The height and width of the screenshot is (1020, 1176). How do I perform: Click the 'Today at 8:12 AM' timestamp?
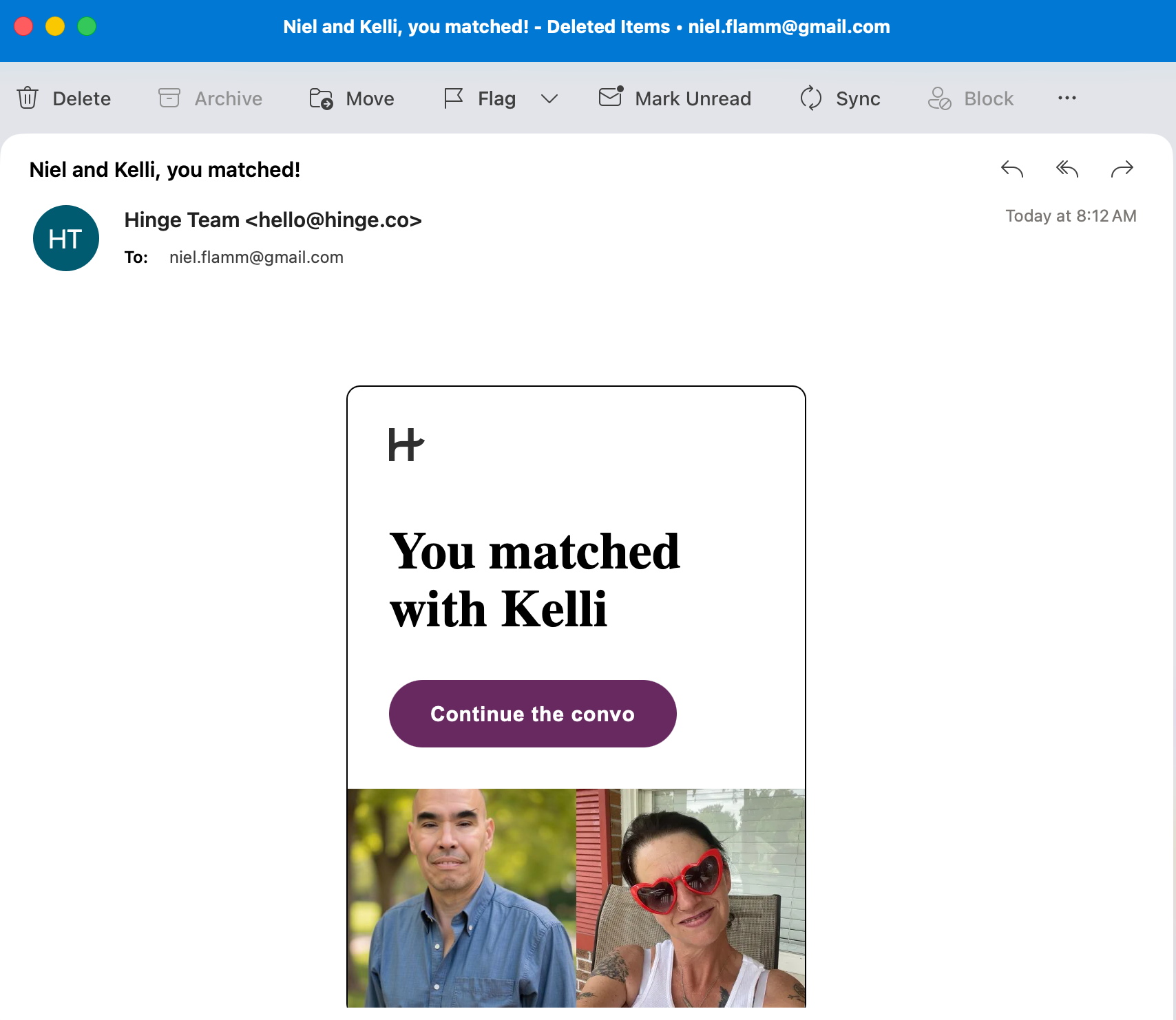(1071, 216)
